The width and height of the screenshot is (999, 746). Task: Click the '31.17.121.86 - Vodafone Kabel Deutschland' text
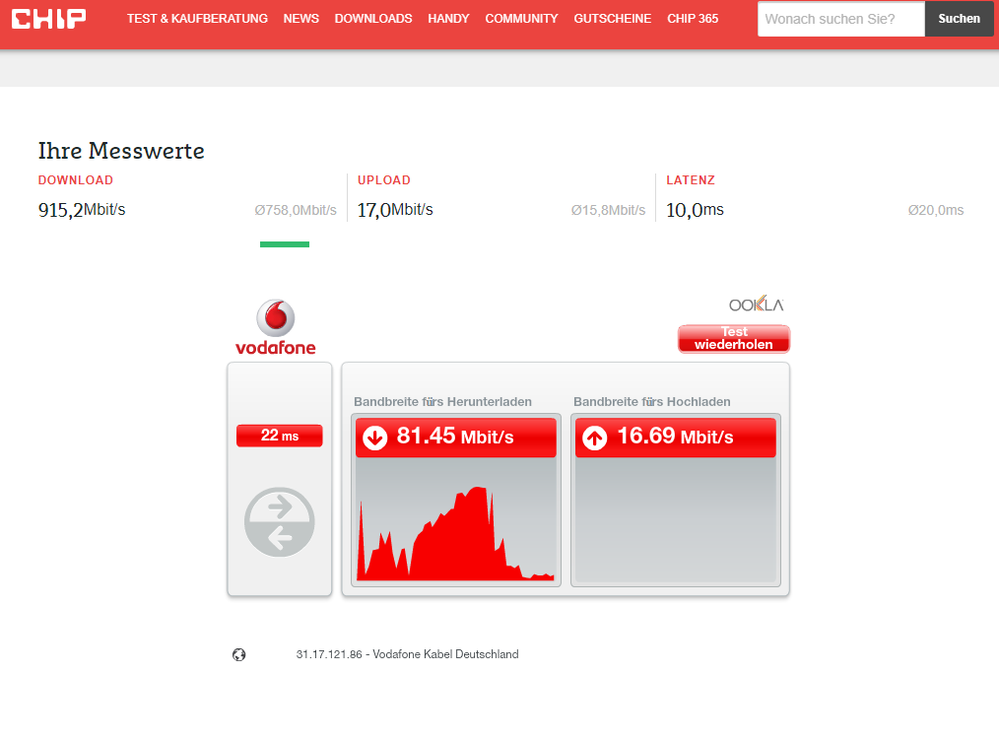coord(407,654)
